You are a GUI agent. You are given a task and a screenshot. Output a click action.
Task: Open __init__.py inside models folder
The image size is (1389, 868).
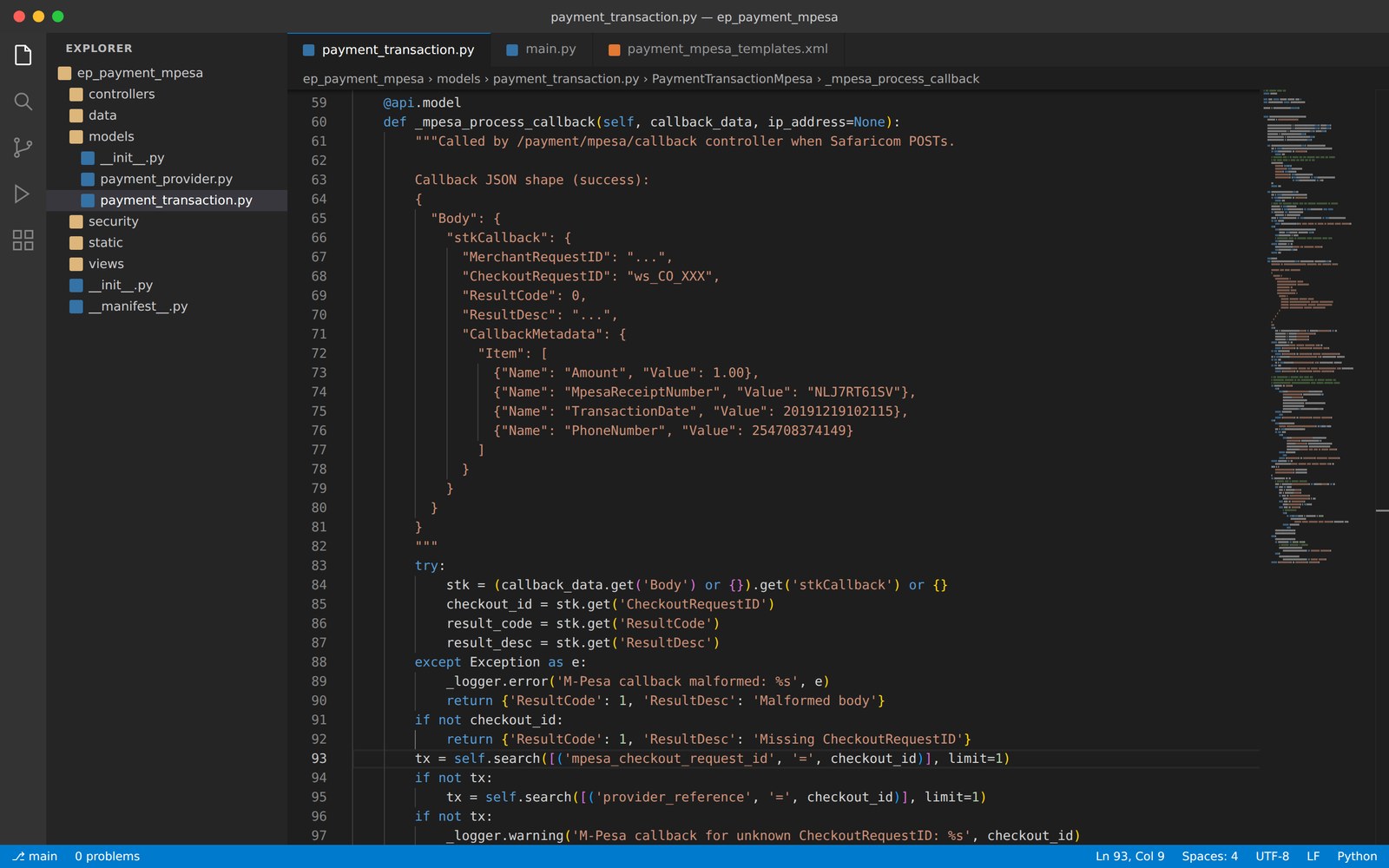[x=167, y=158]
